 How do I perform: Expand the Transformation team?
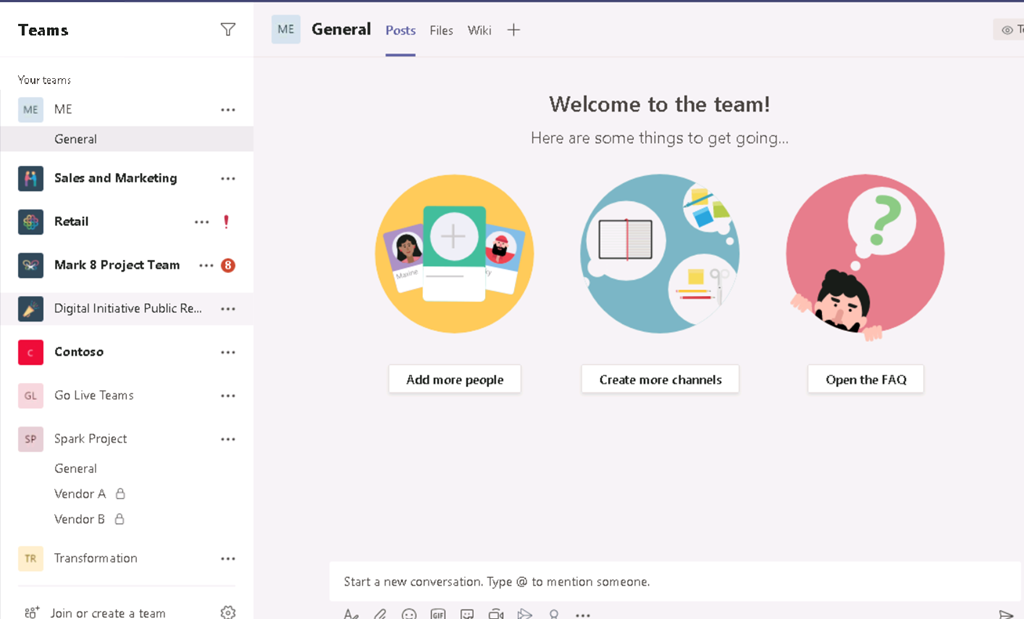[96, 558]
